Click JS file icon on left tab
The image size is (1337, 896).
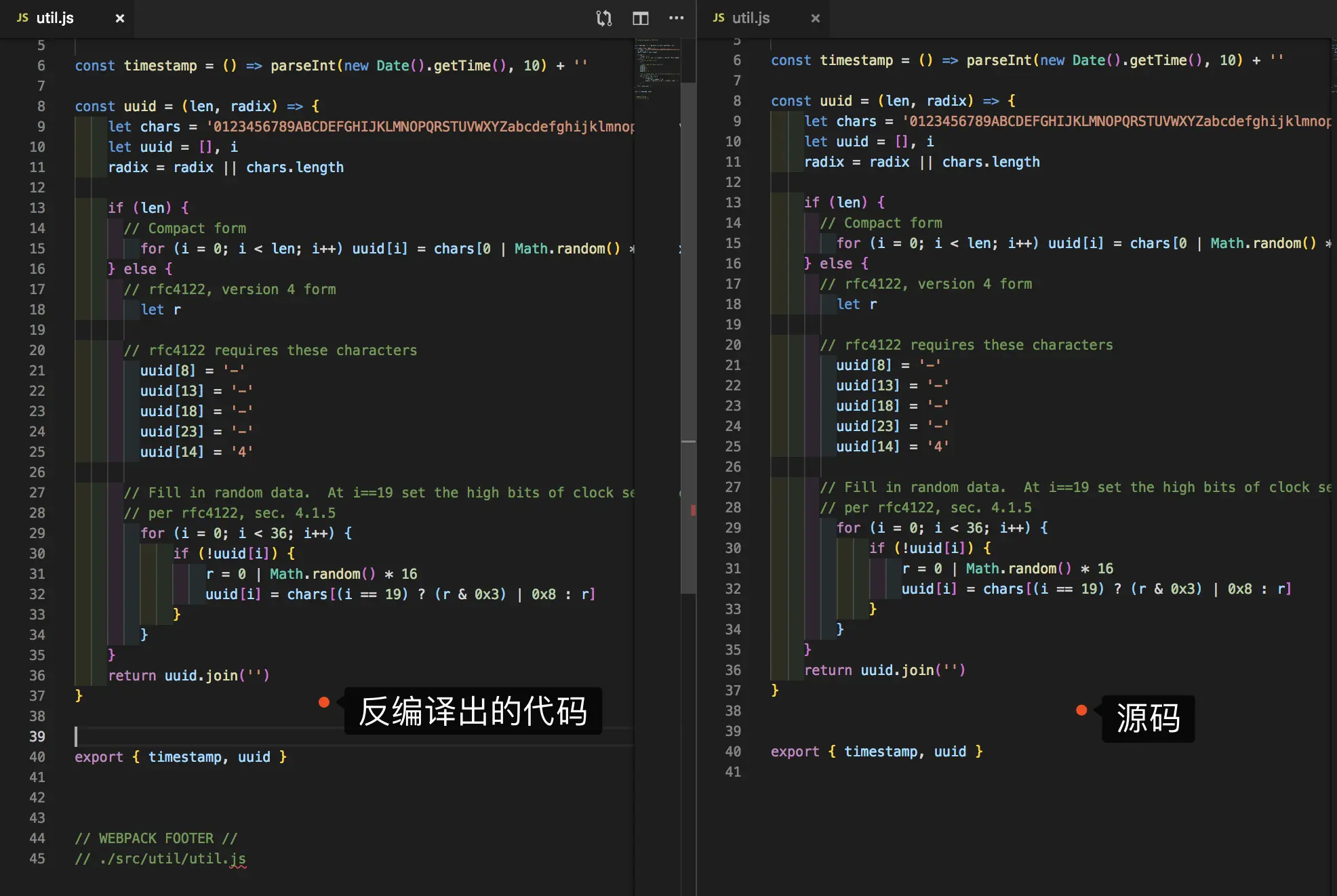(x=22, y=18)
